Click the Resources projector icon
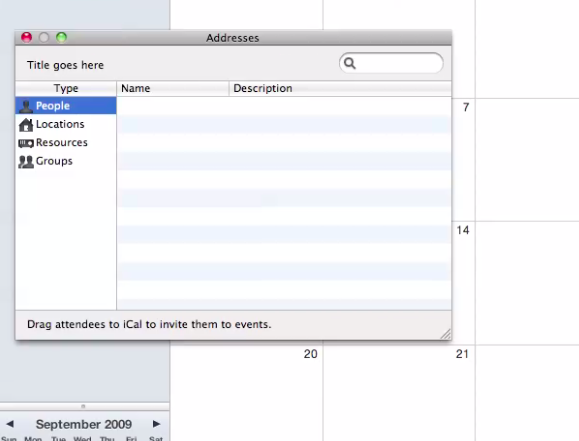The height and width of the screenshot is (441, 579). pyautogui.click(x=26, y=143)
